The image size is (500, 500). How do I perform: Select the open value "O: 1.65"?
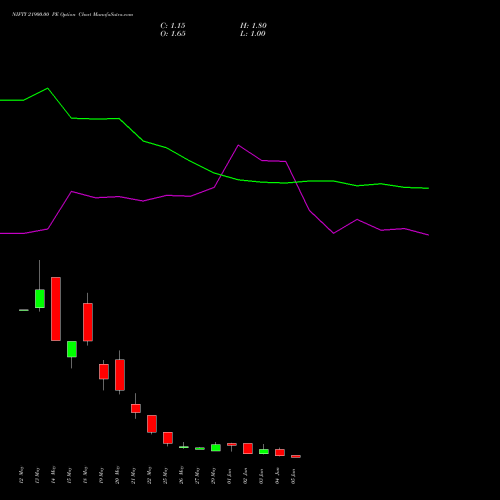[x=173, y=34]
